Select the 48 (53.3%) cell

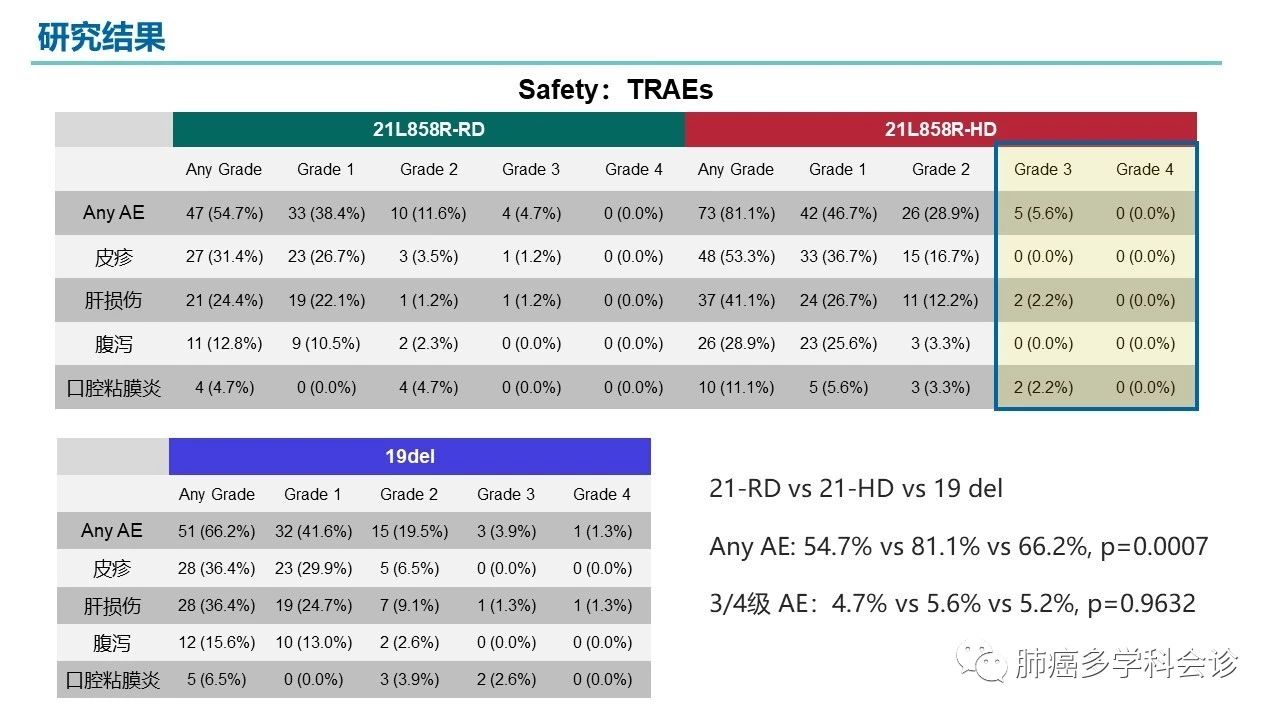tap(736, 257)
